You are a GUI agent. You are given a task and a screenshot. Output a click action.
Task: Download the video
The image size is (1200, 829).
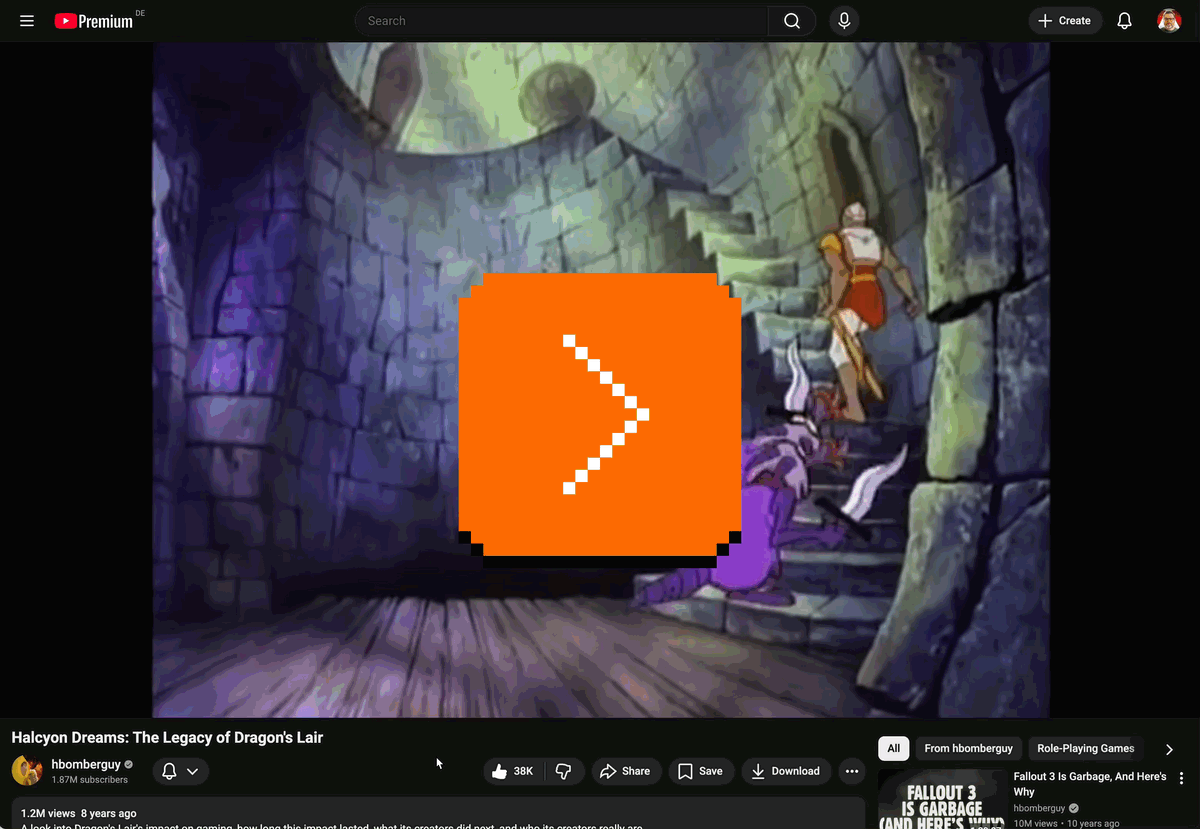click(x=786, y=771)
